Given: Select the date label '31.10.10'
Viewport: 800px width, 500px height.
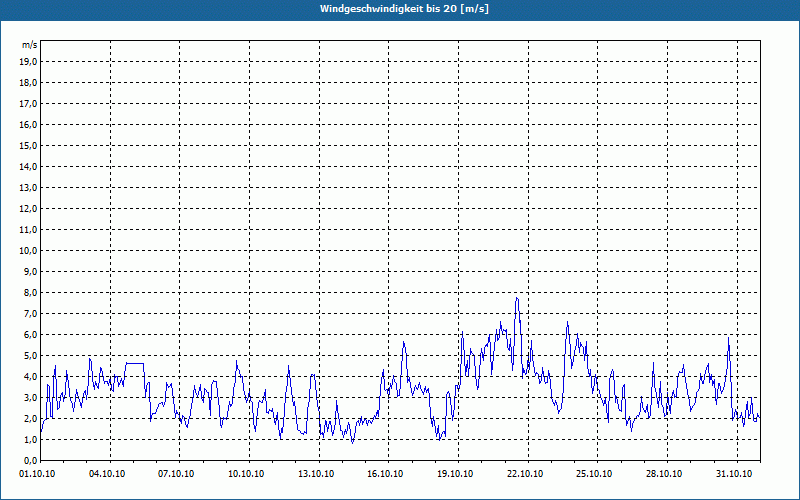Looking at the screenshot, I should [x=733, y=474].
